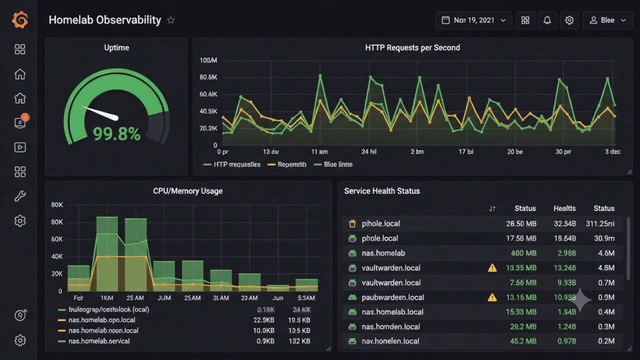Viewport: 640px width, 360px height.
Task: Open the notifications bell
Action: [x=547, y=20]
